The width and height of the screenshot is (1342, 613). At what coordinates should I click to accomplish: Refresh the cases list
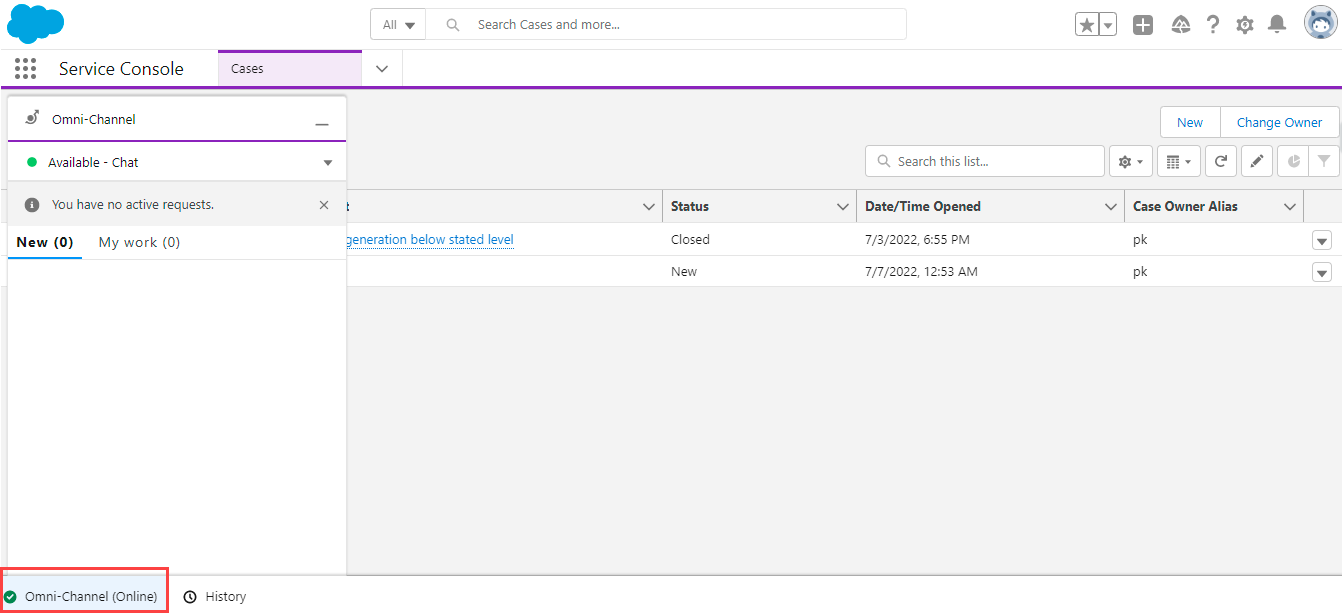click(1221, 161)
